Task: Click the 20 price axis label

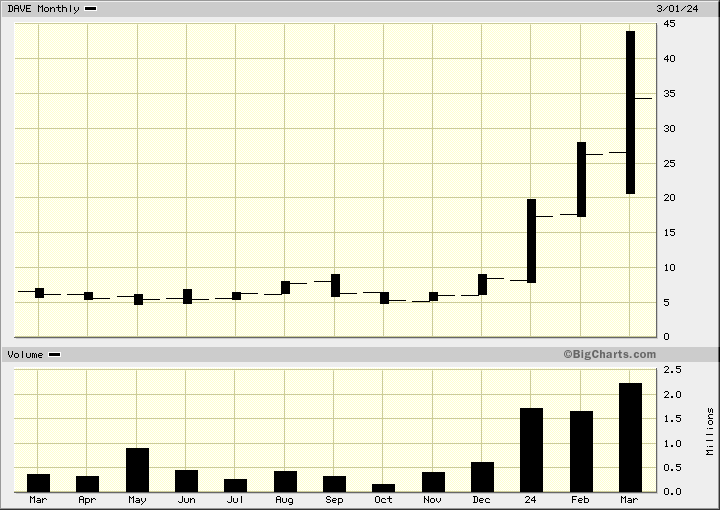Action: (x=669, y=197)
